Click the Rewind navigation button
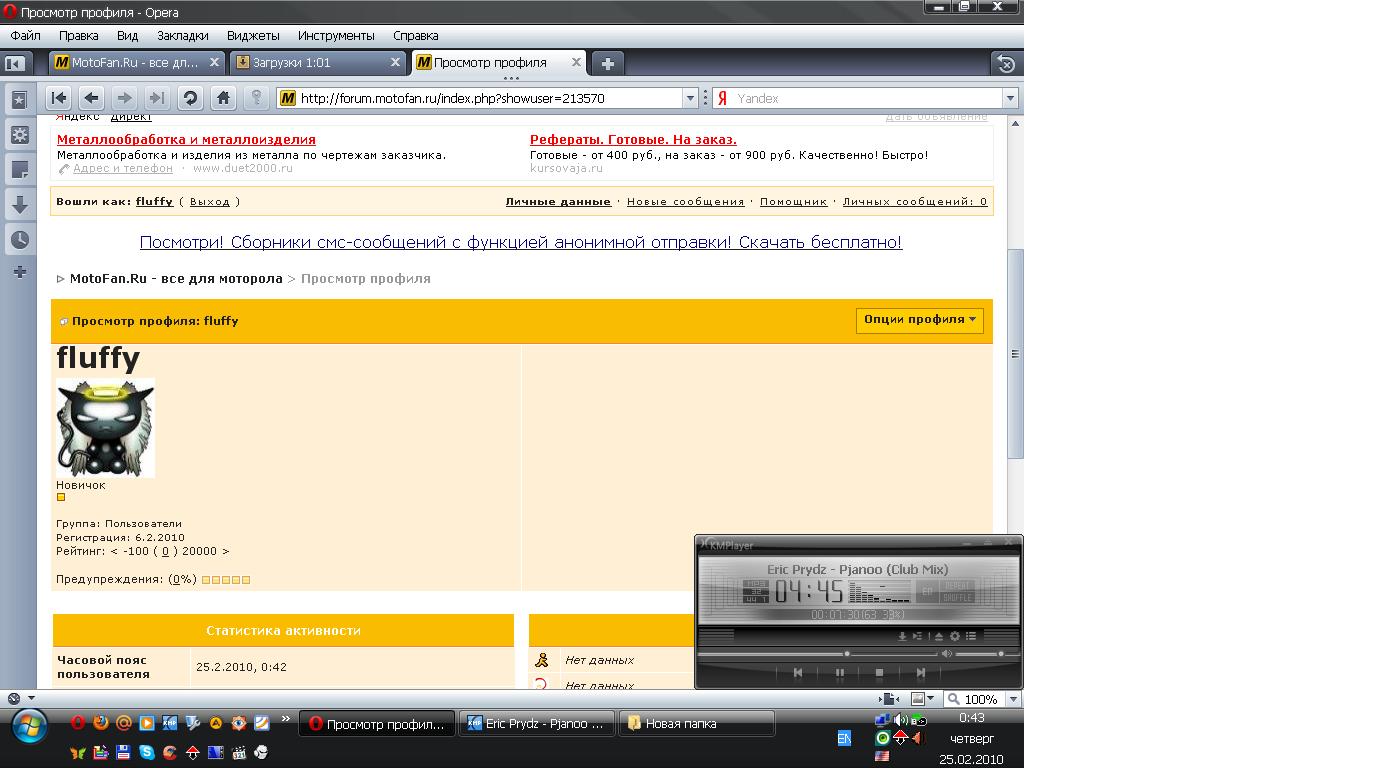 tap(59, 98)
